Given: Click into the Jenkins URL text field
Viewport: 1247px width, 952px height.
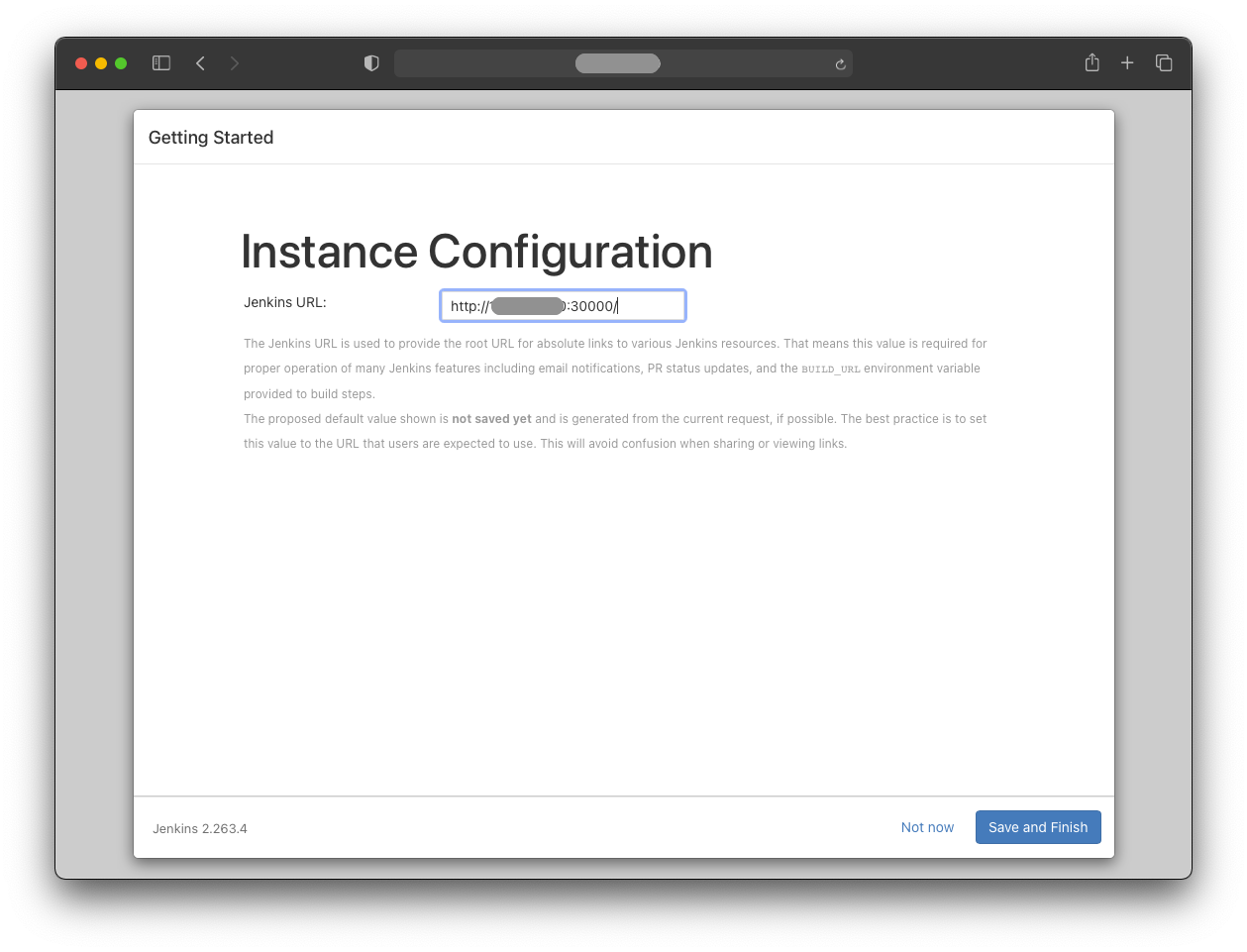Looking at the screenshot, I should click(x=562, y=306).
